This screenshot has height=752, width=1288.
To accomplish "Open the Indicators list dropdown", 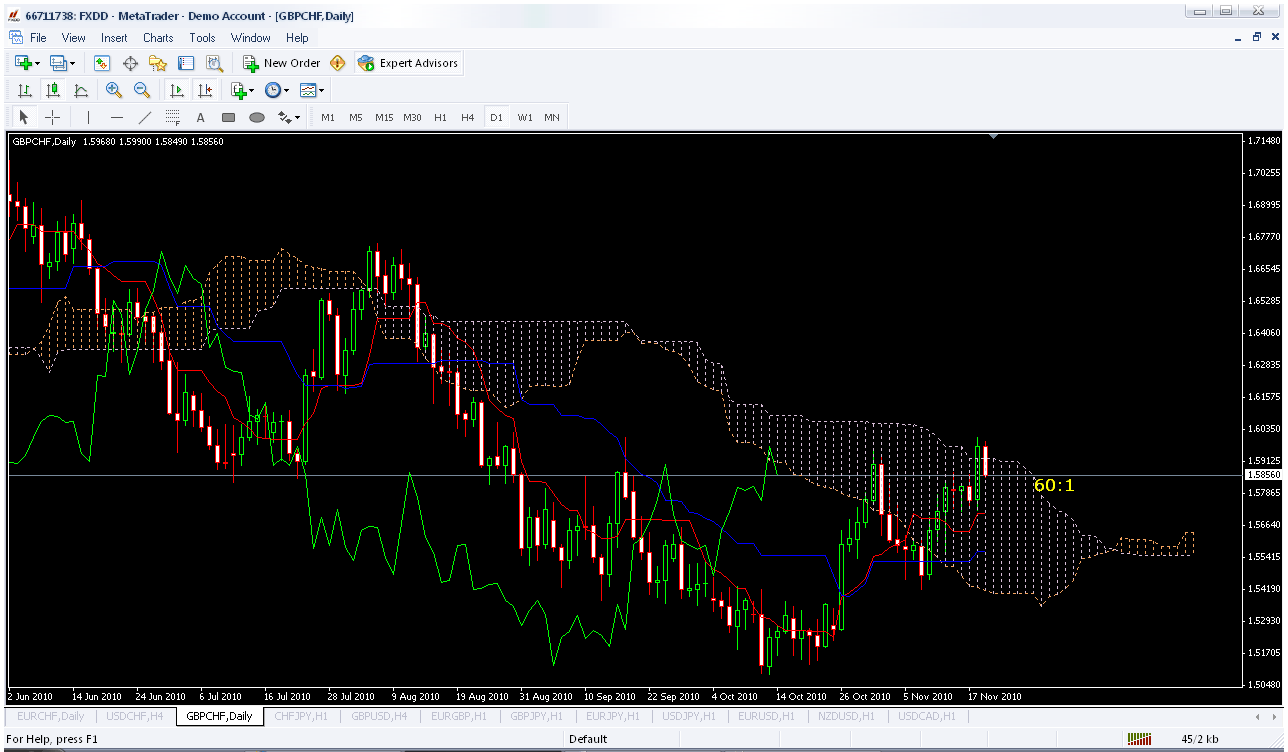I will (242, 90).
